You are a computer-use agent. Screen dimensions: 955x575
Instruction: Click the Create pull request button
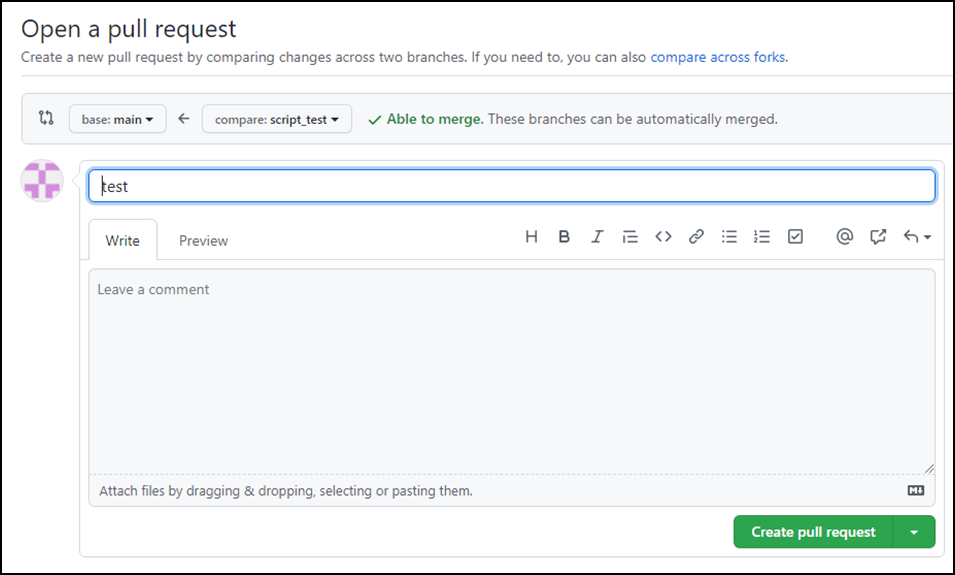[x=813, y=532]
